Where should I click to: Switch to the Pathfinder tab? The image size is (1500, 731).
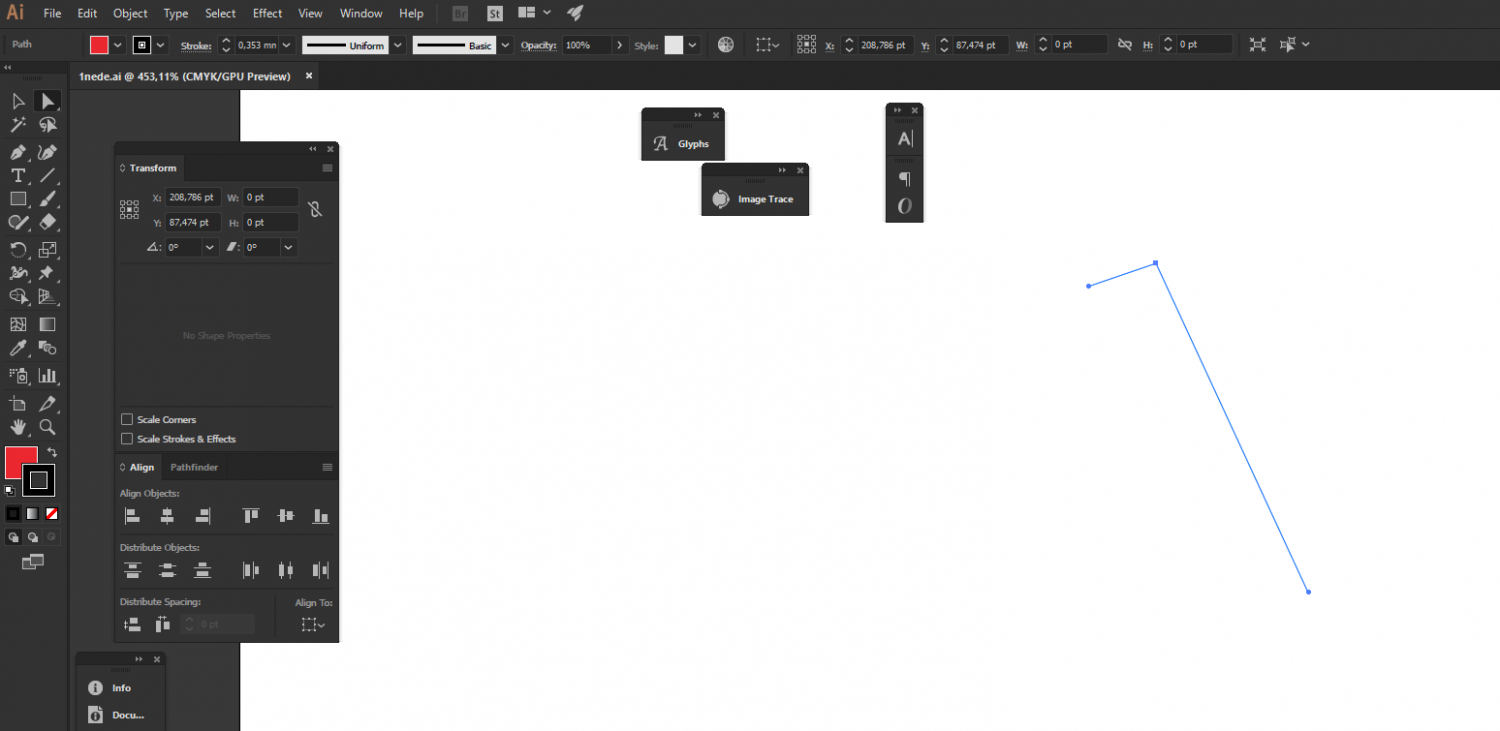pos(194,467)
